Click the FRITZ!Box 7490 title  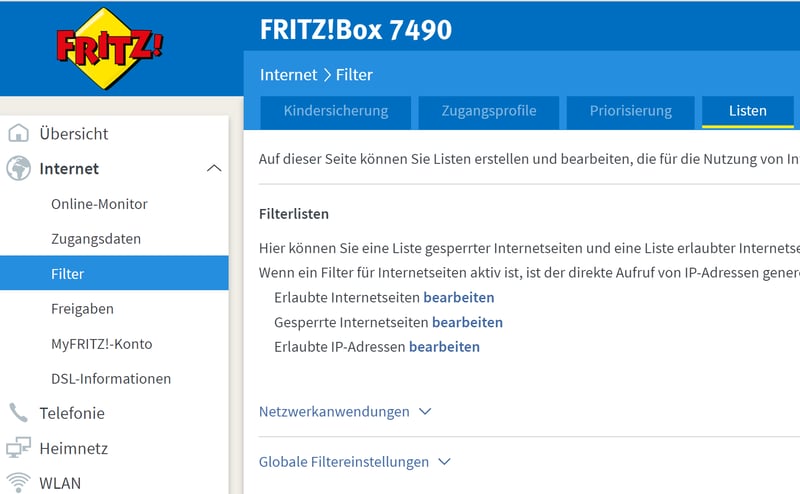click(356, 30)
